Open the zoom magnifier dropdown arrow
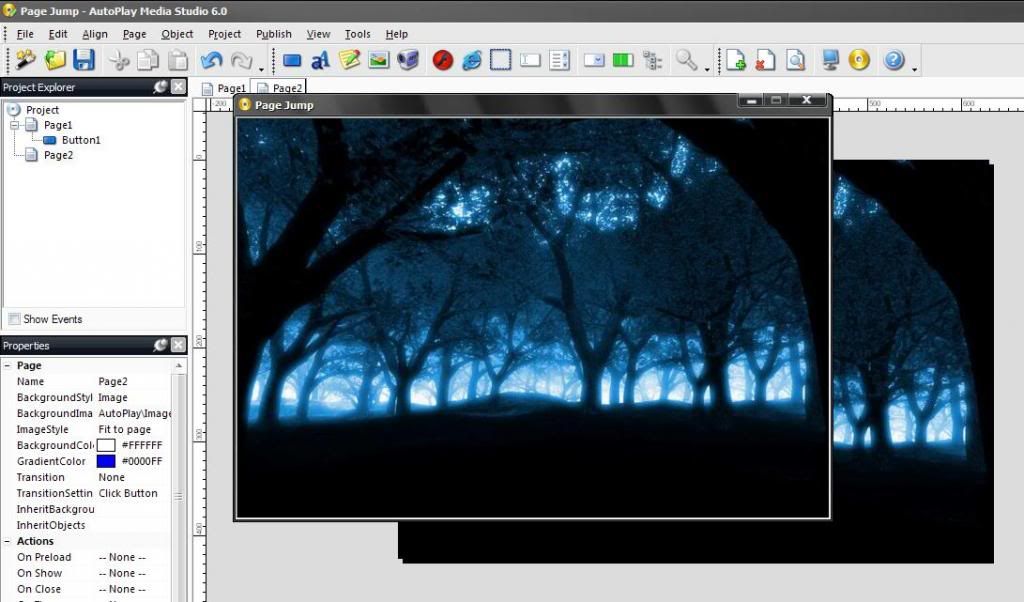Viewport: 1024px width, 602px height. [x=707, y=68]
